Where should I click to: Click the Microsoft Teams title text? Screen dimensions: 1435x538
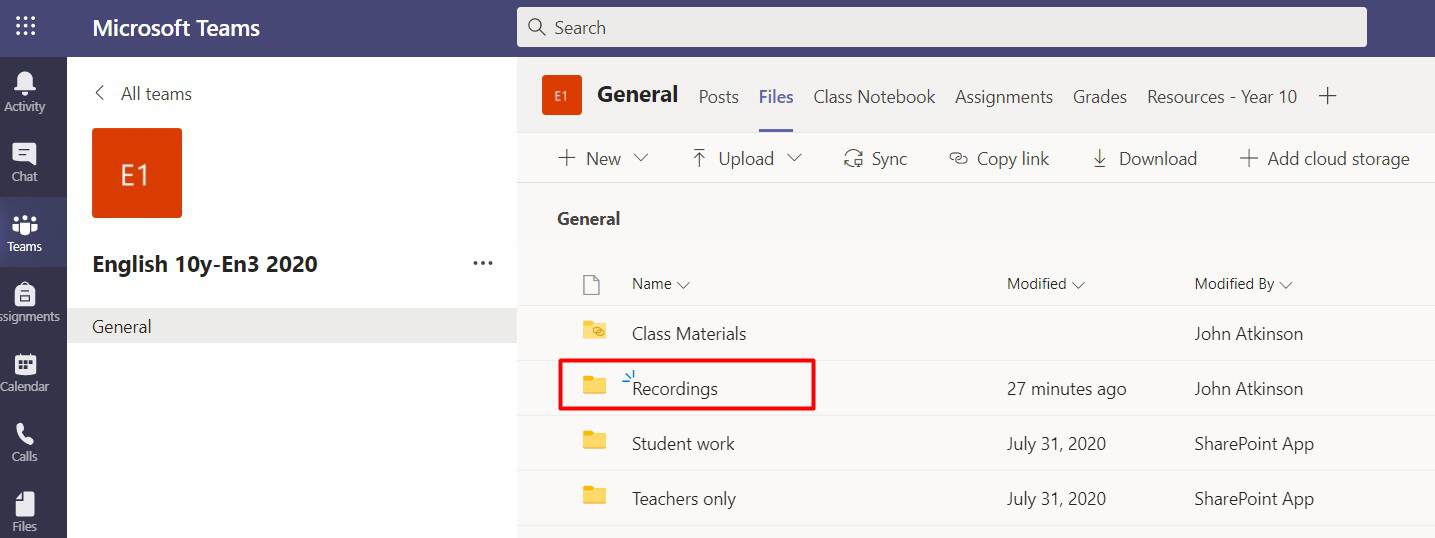point(176,28)
